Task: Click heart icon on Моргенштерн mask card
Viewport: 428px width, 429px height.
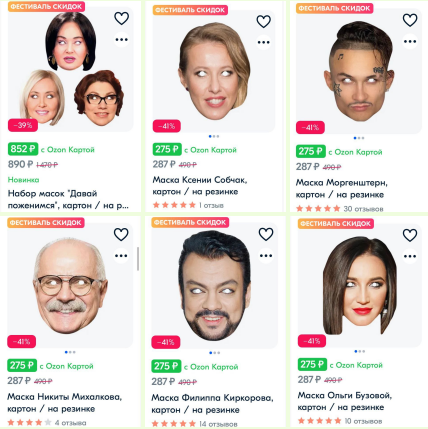Action: [x=410, y=20]
